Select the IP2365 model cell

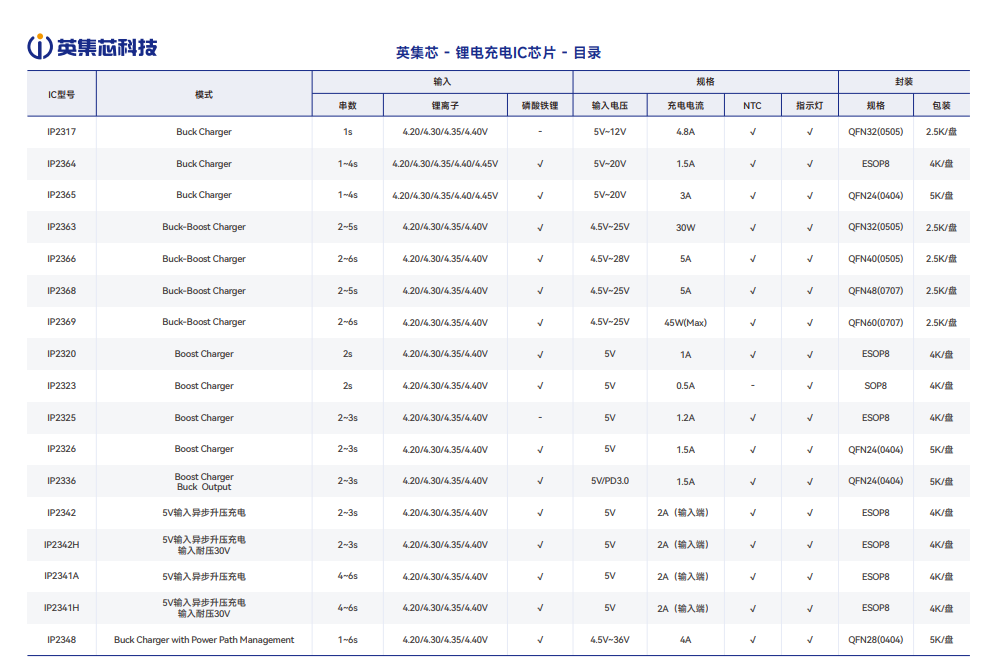coord(61,195)
